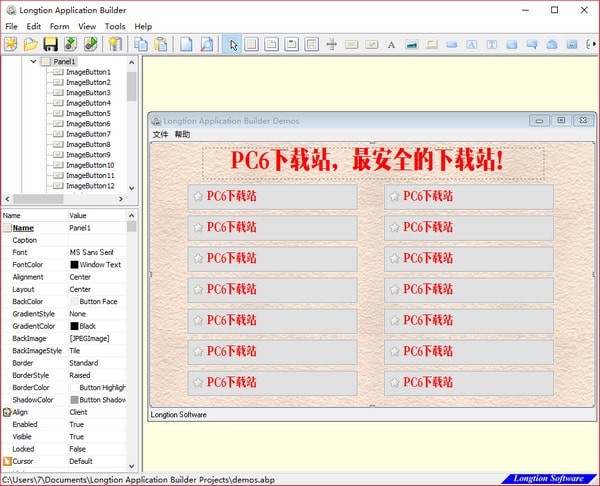The width and height of the screenshot is (600, 486).
Task: Click the tree panel scroll-up arrow
Action: [132, 62]
